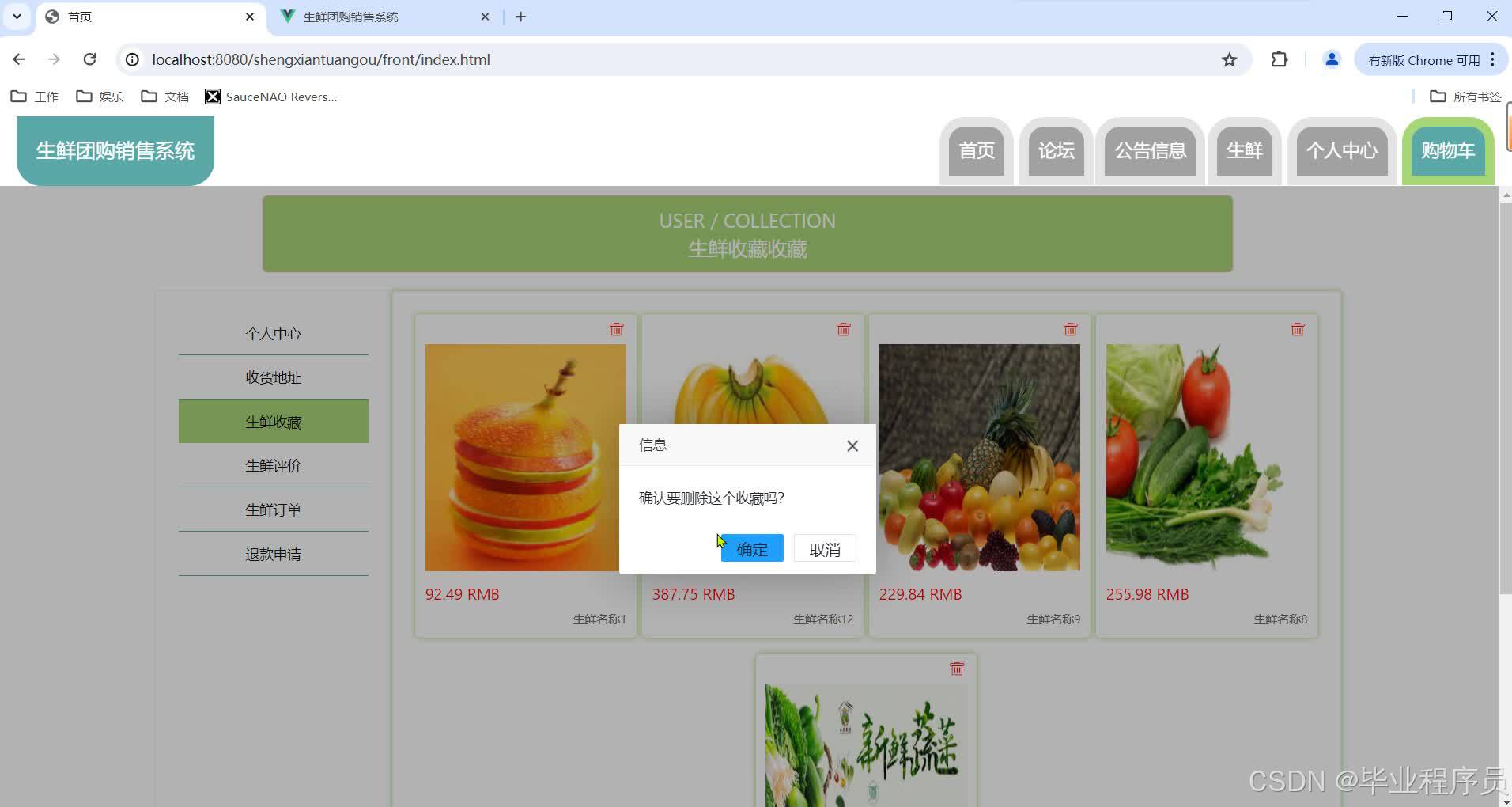Image resolution: width=1512 pixels, height=807 pixels.
Task: Click trash icon on the 生鲜名称8 card
Action: (x=1297, y=329)
